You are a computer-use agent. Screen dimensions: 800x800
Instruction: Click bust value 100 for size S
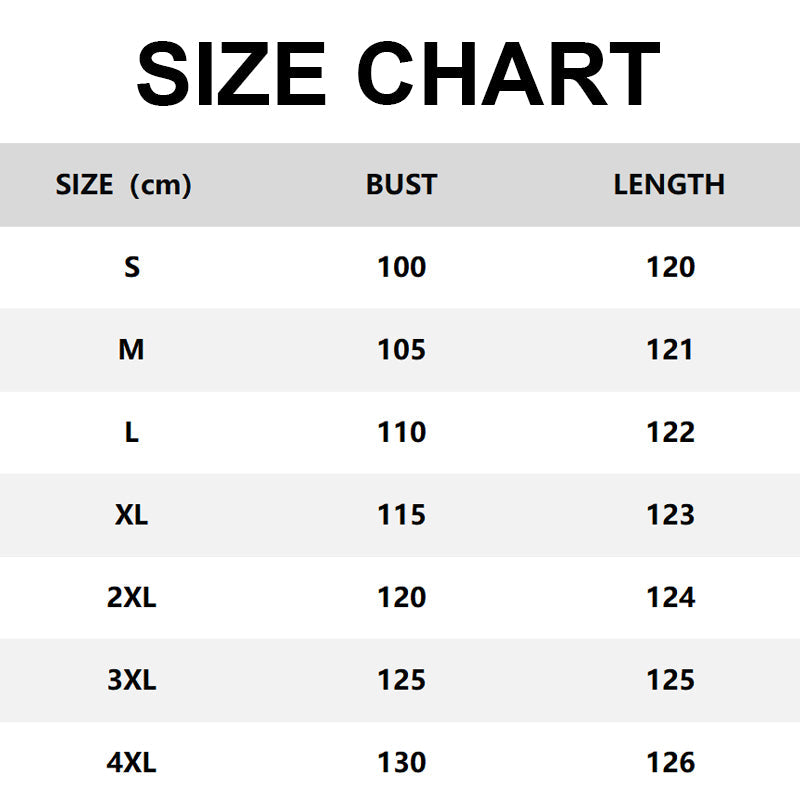[401, 267]
